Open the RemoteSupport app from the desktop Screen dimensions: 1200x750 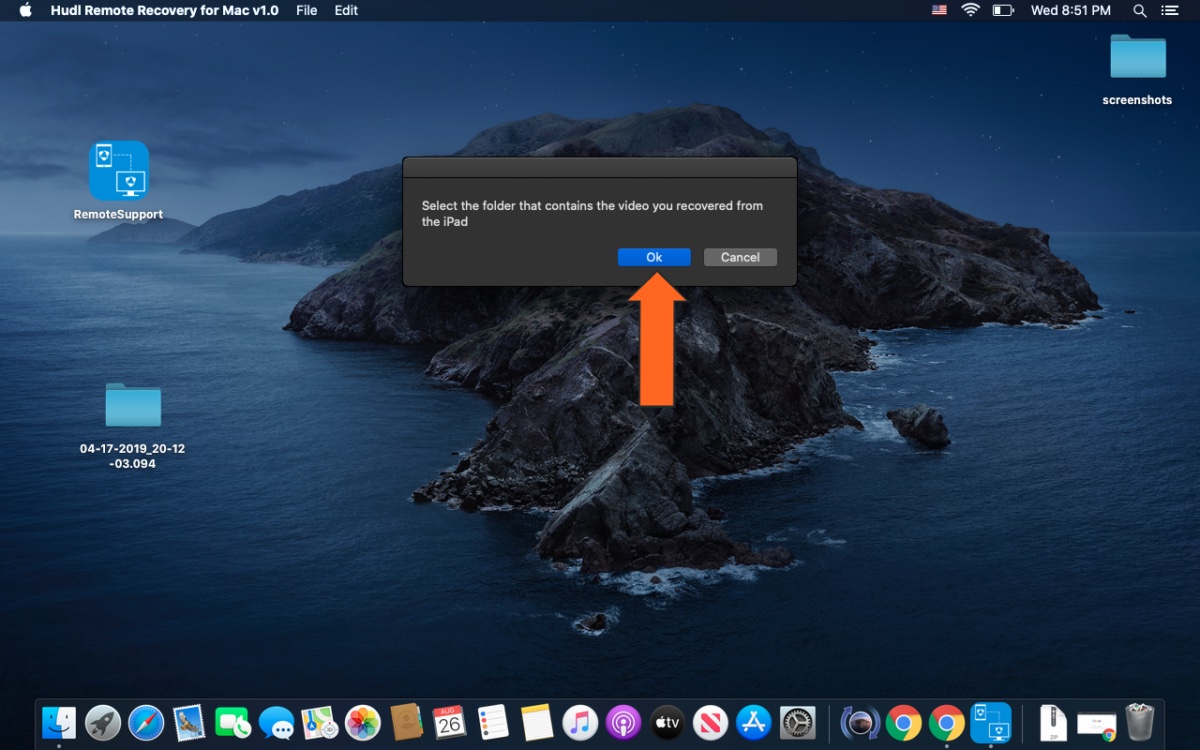click(117, 170)
